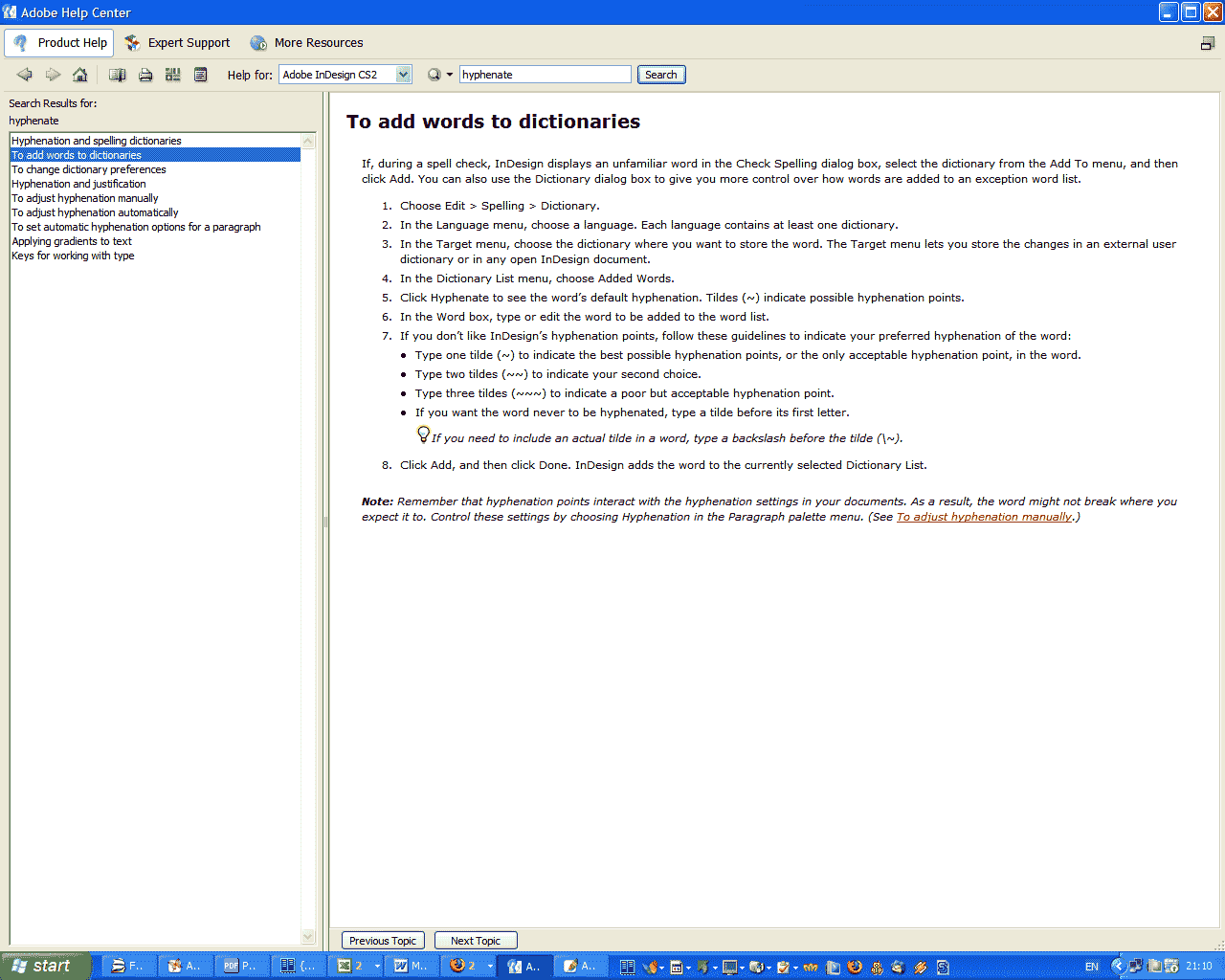
Task: Open the Windows start menu
Action: coord(45,966)
